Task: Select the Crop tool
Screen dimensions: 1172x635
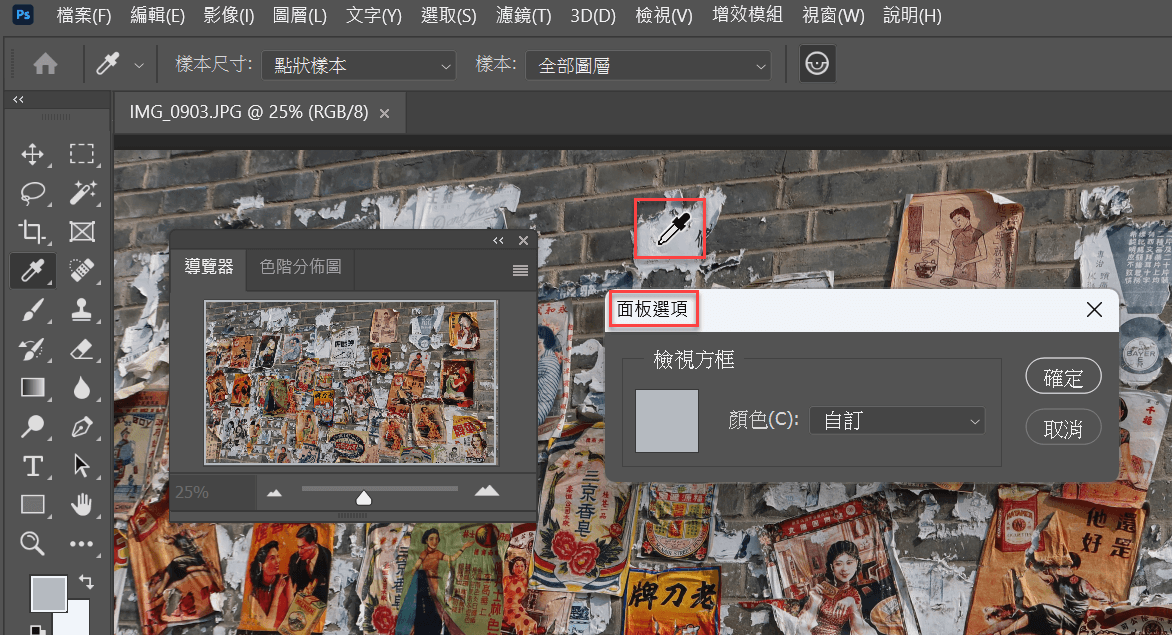Action: click(32, 232)
